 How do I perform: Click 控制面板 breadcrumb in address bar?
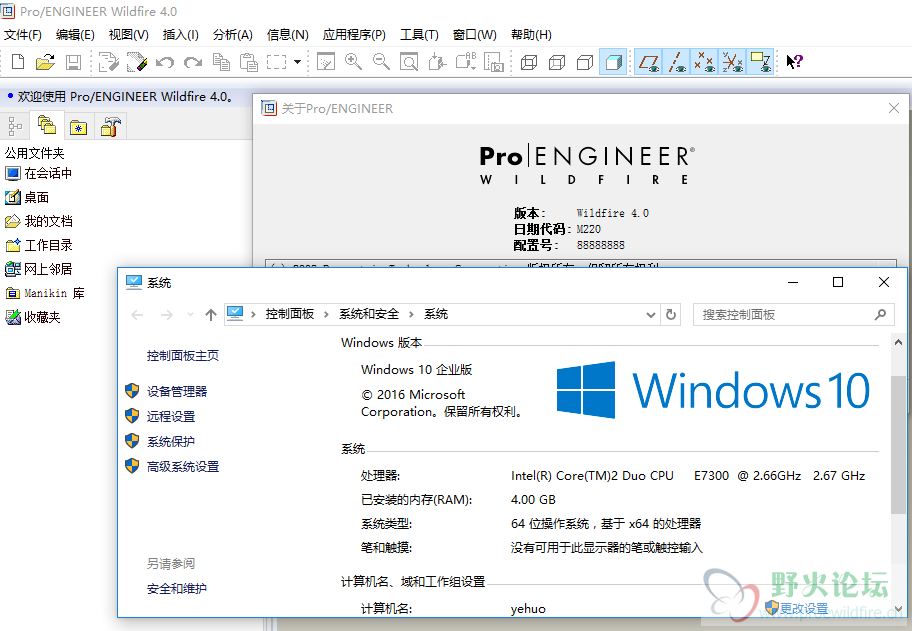tap(290, 314)
